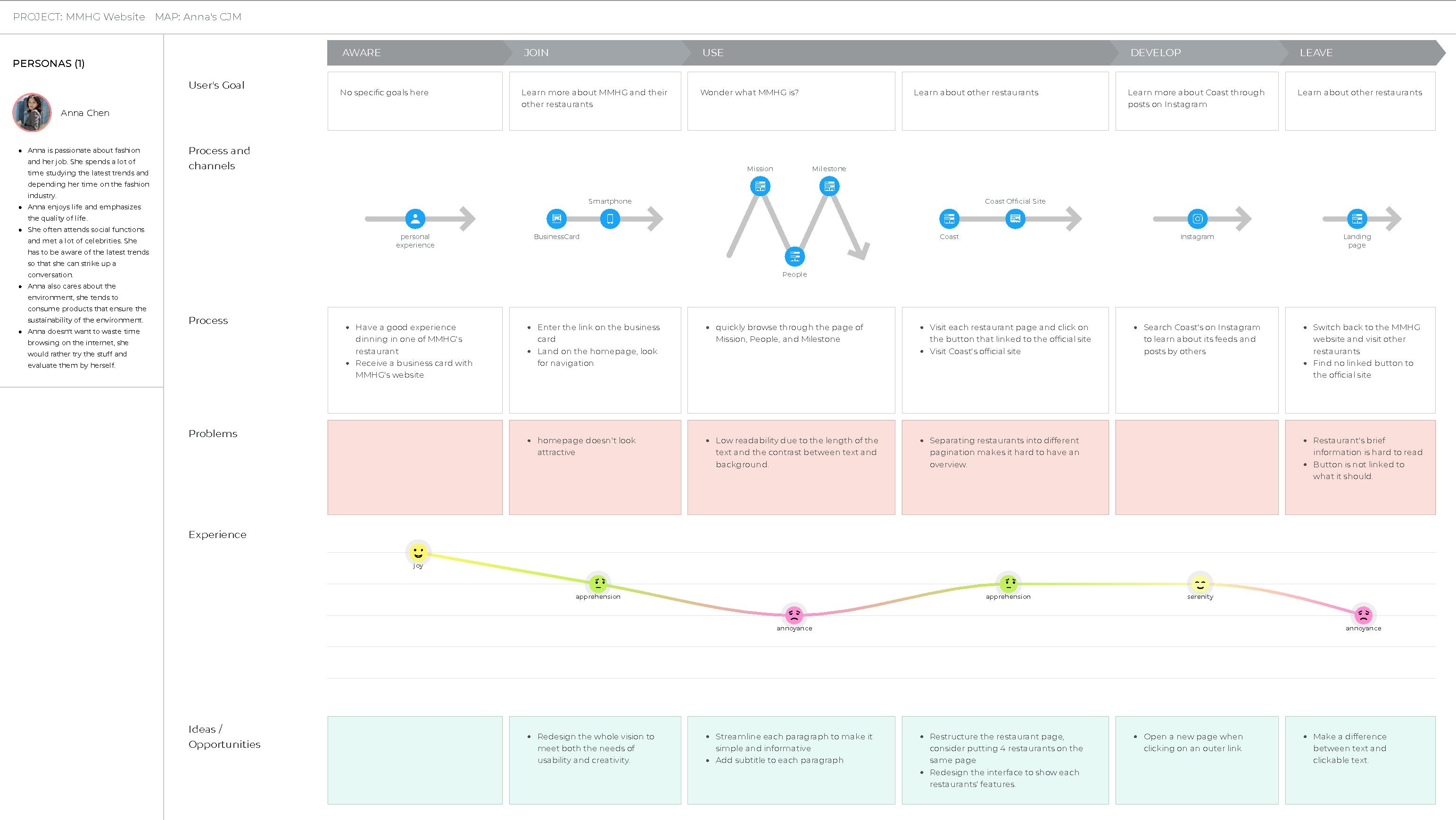Image resolution: width=1456 pixels, height=820 pixels.
Task: Click the Landing page channel icon
Action: (1357, 219)
